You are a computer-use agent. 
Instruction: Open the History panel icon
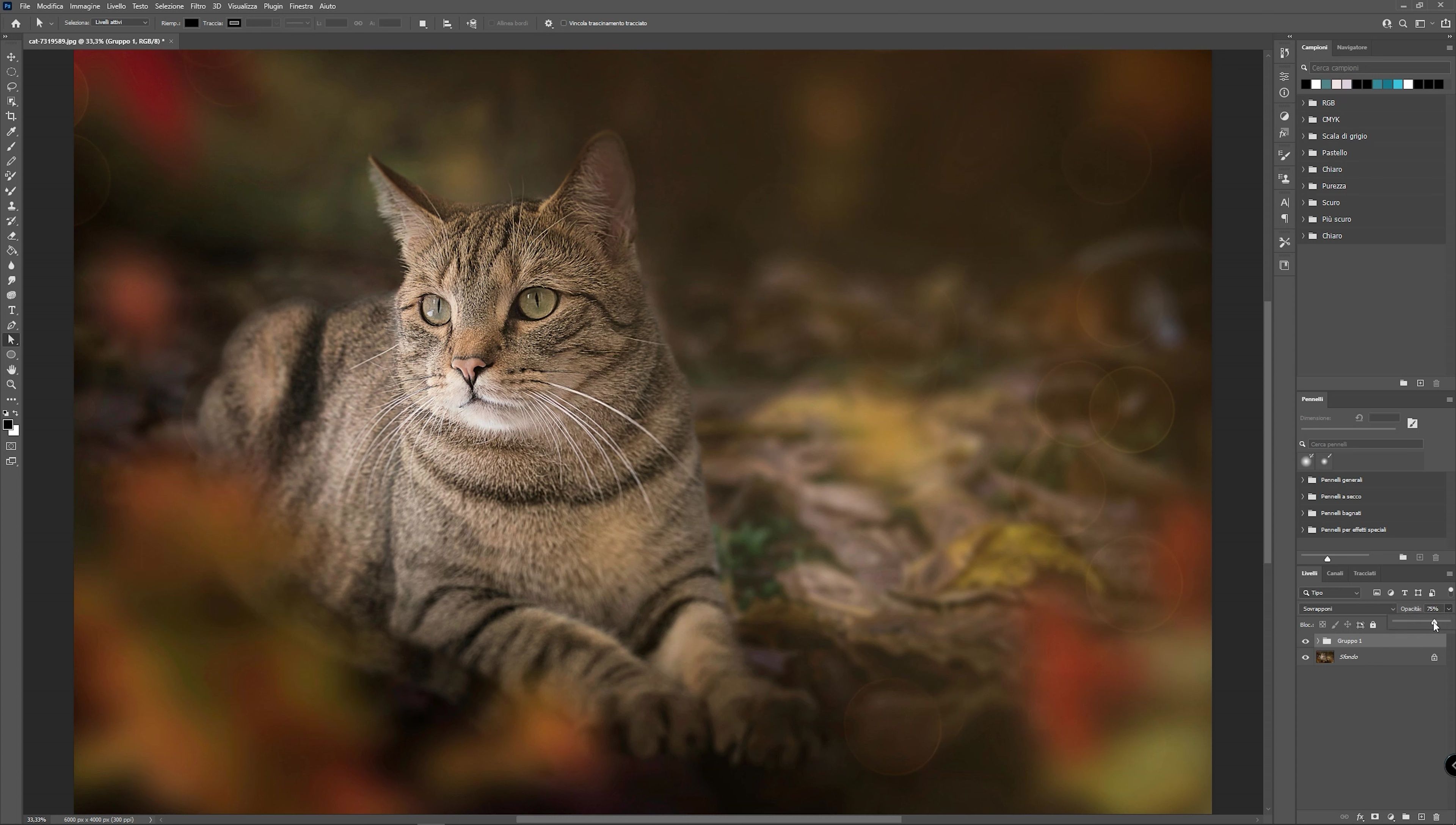tap(1284, 53)
